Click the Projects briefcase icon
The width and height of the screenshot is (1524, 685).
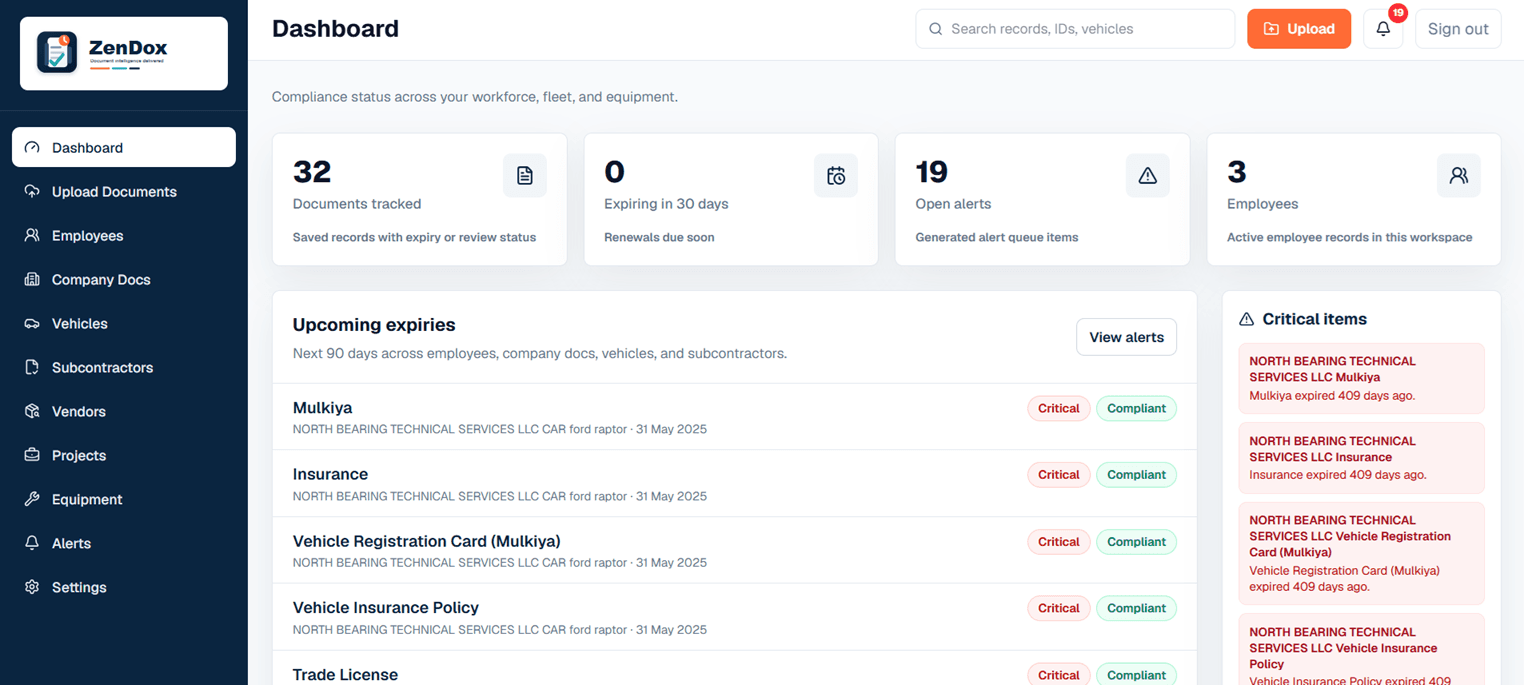tap(32, 455)
